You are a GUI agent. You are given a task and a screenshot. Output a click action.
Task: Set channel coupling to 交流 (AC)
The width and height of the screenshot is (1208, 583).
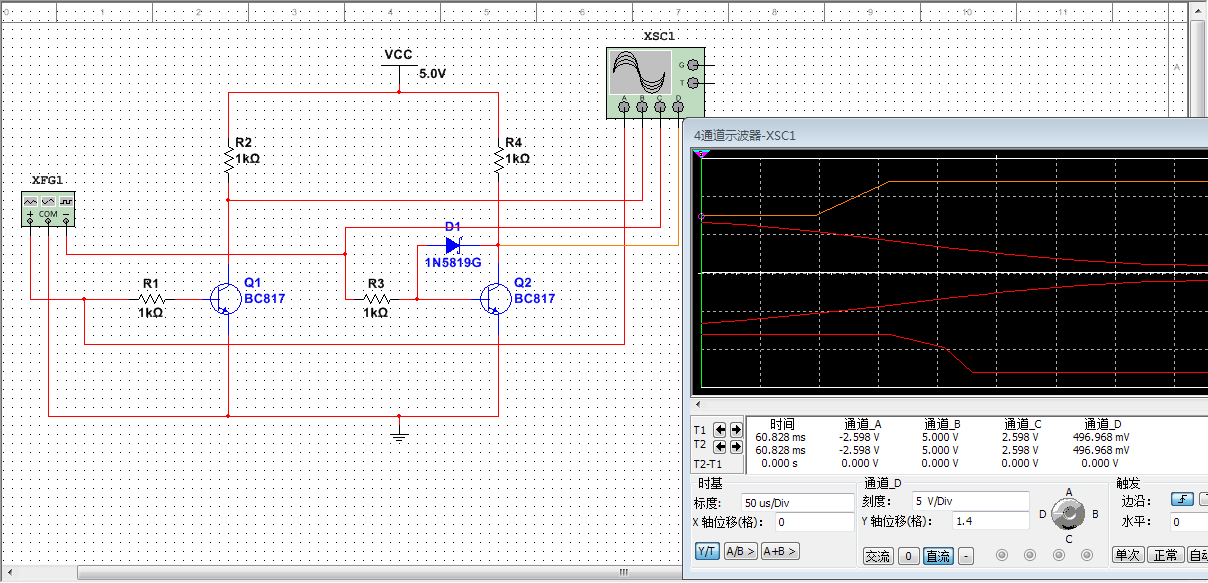click(877, 556)
